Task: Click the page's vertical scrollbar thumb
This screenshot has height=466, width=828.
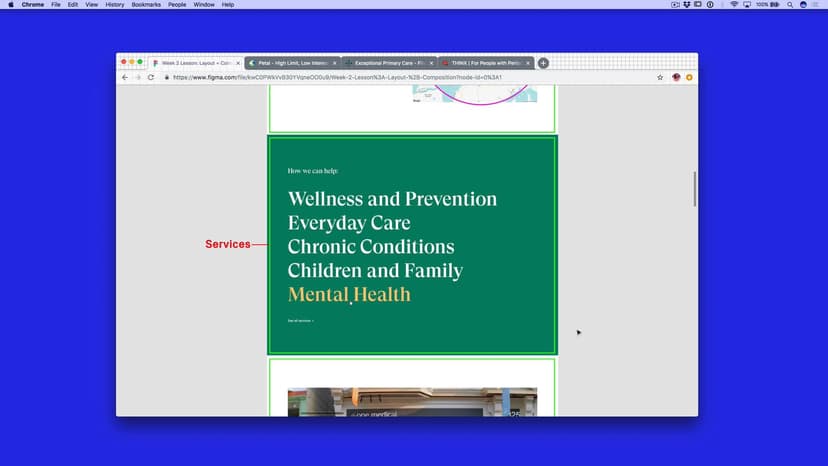Action: tap(694, 189)
